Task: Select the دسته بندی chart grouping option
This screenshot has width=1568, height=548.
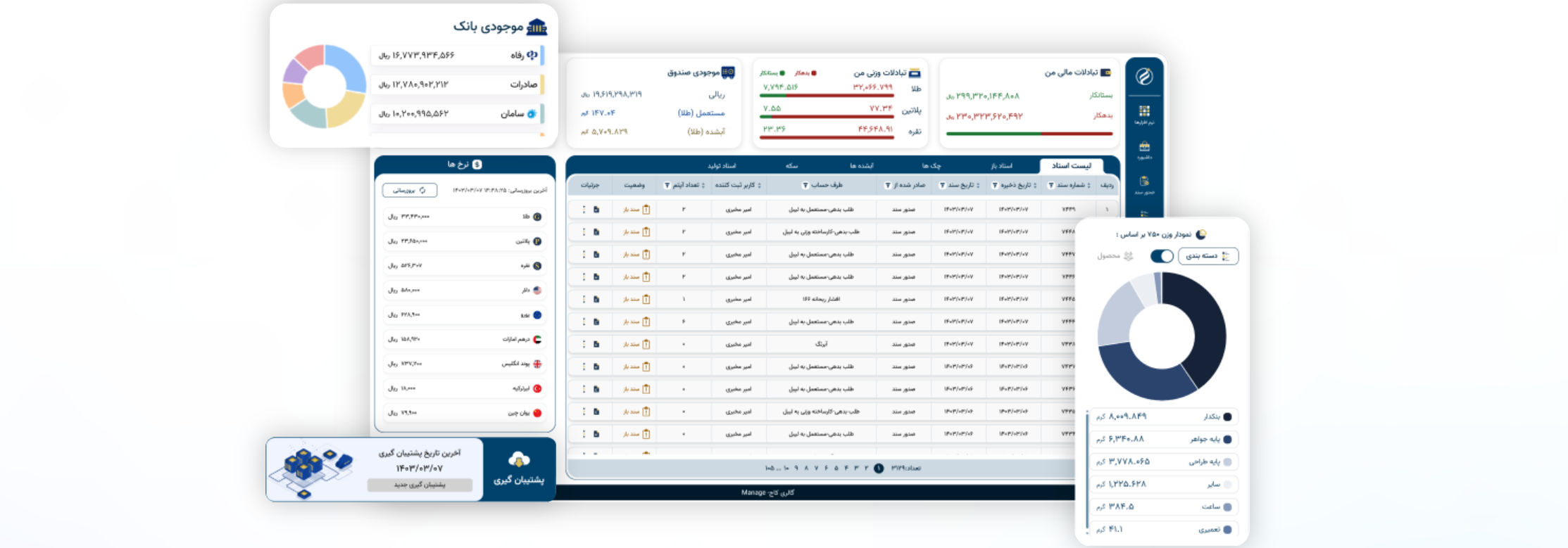Action: (x=1208, y=256)
